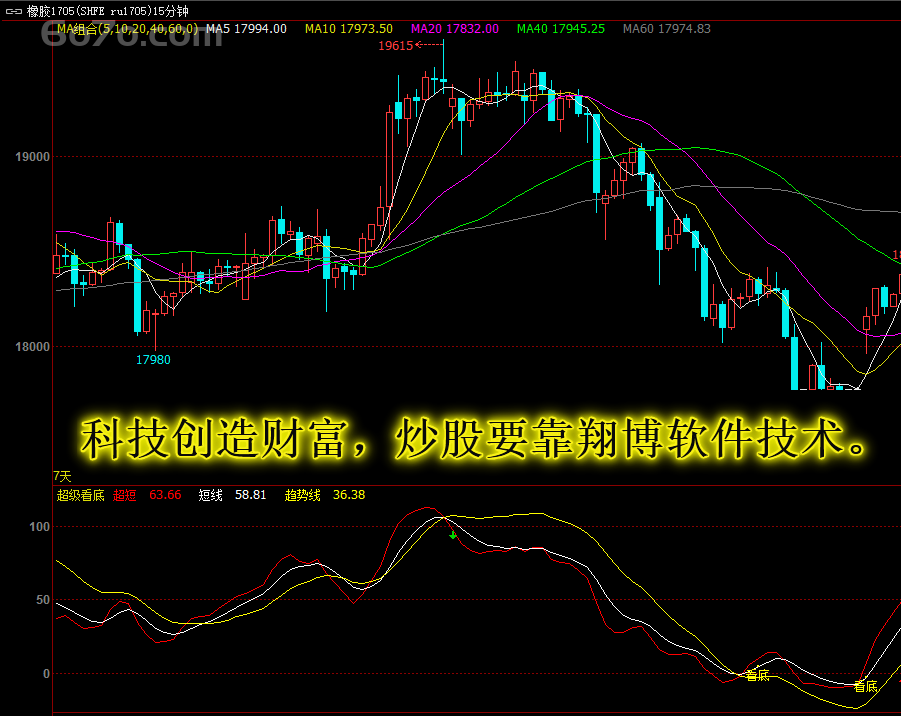Click the 短线 legend label

[210, 495]
